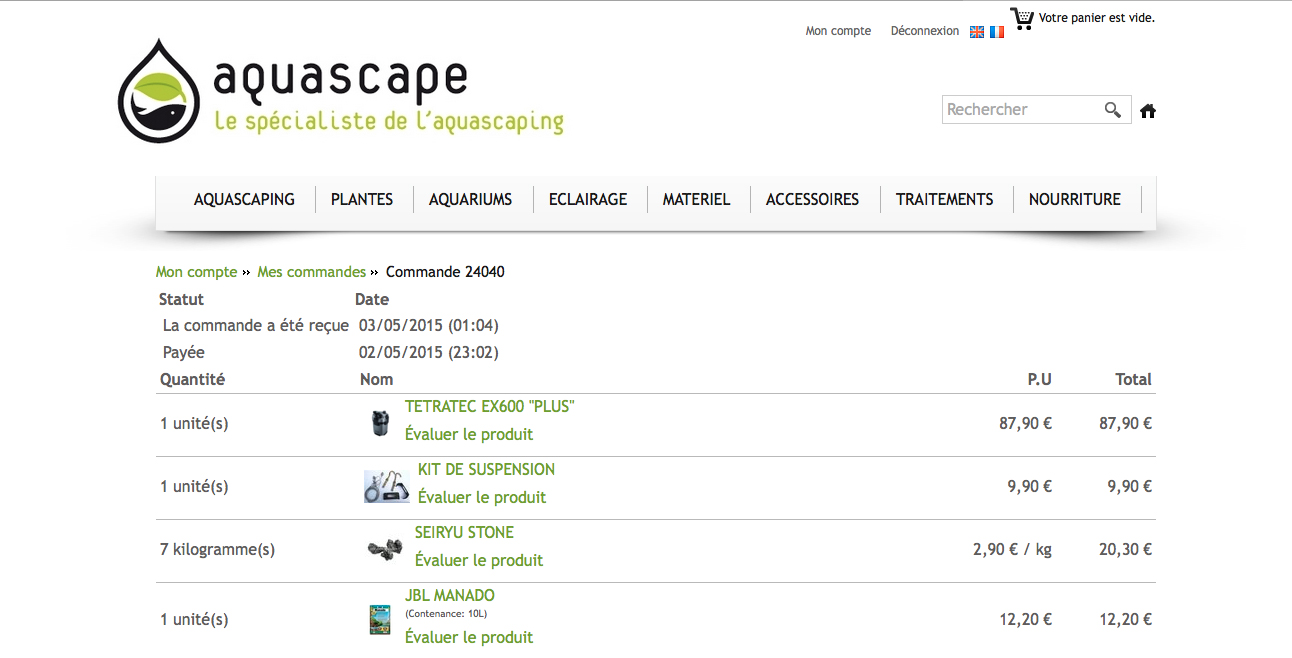Click the "20,30 €" total cell
This screenshot has width=1292, height=658.
point(1126,550)
